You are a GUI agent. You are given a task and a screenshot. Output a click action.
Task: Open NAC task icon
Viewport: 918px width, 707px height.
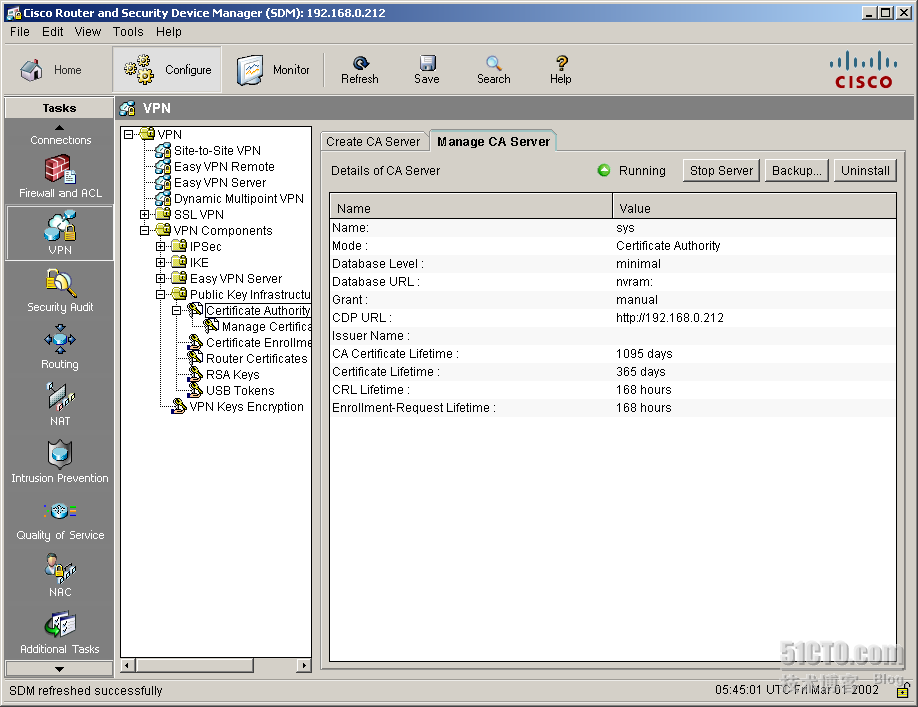60,575
